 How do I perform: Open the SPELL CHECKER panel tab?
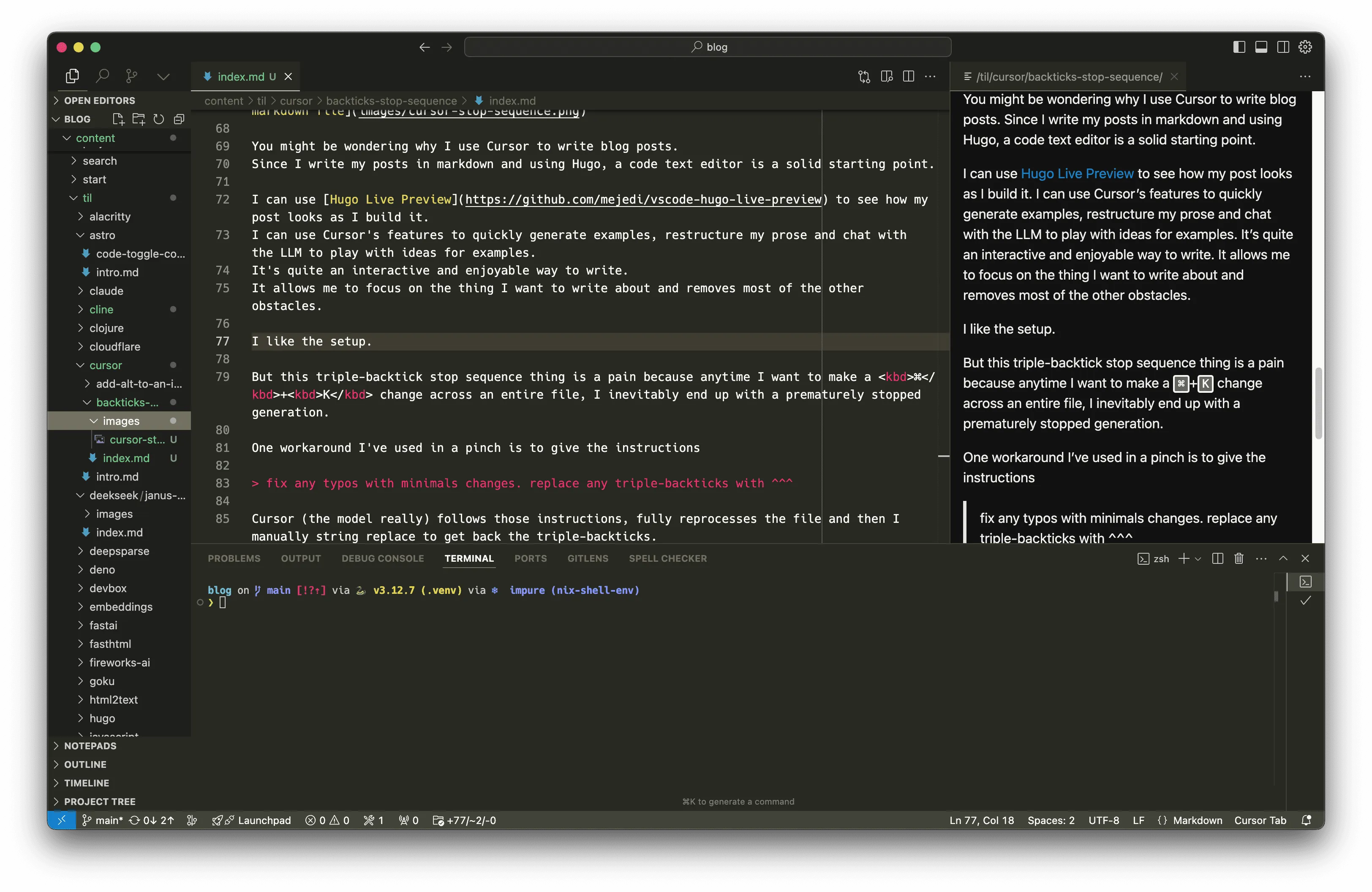[x=667, y=558]
